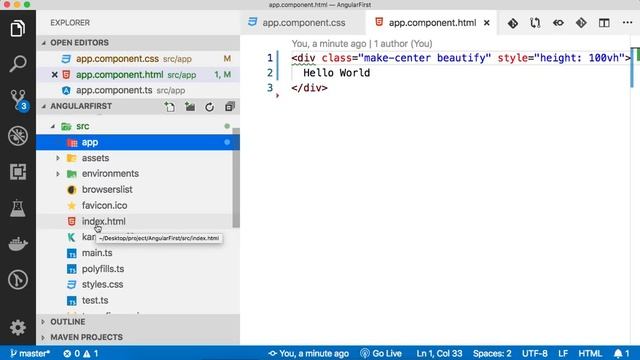
Task: Toggle file blame eye icon in editor toolbar
Action: coord(558,23)
